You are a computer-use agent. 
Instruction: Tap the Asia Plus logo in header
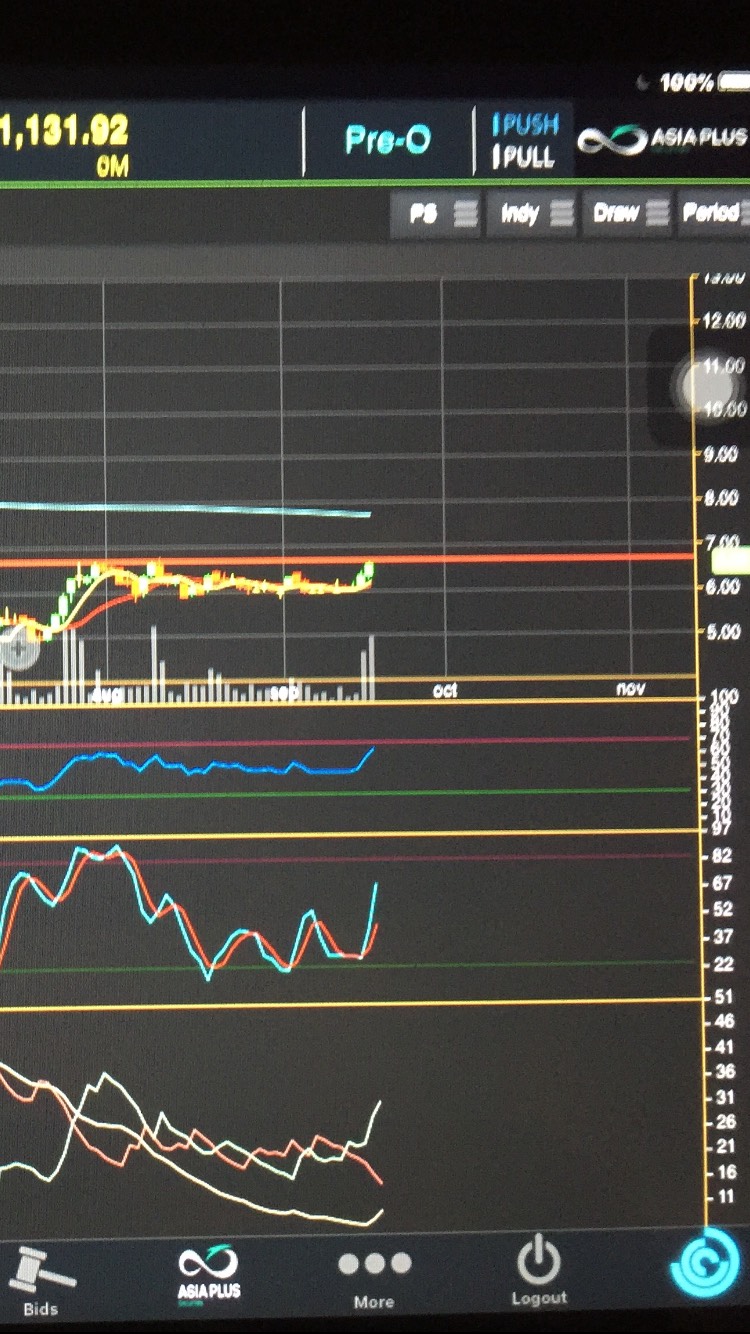664,139
